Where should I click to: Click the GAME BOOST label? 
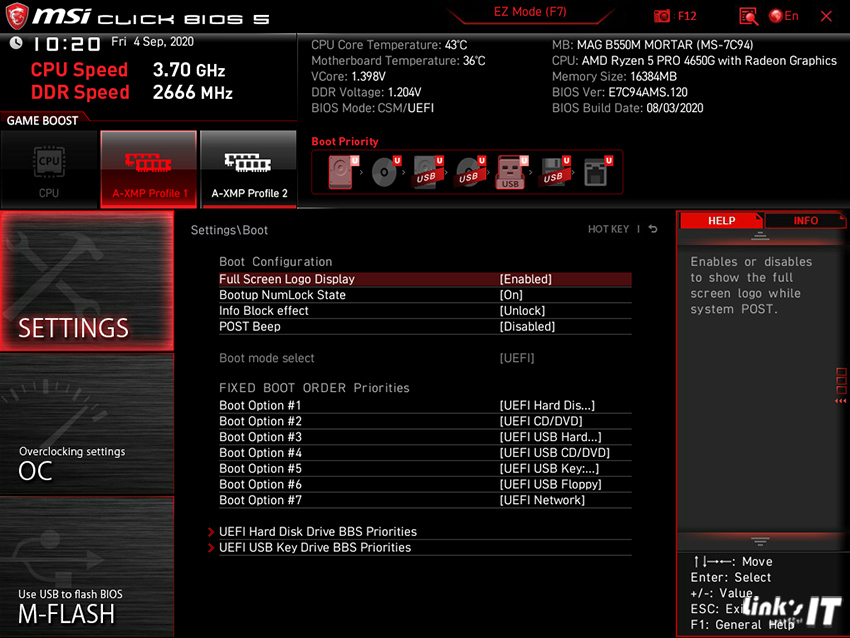42,120
